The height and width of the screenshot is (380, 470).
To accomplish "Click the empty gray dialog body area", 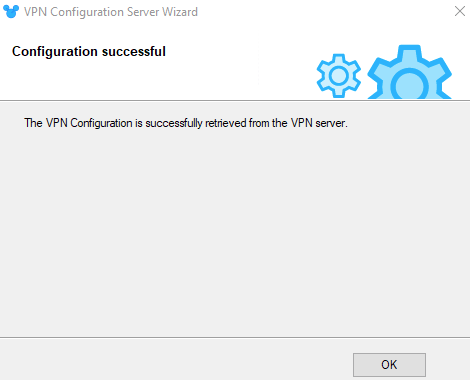I will (235, 233).
